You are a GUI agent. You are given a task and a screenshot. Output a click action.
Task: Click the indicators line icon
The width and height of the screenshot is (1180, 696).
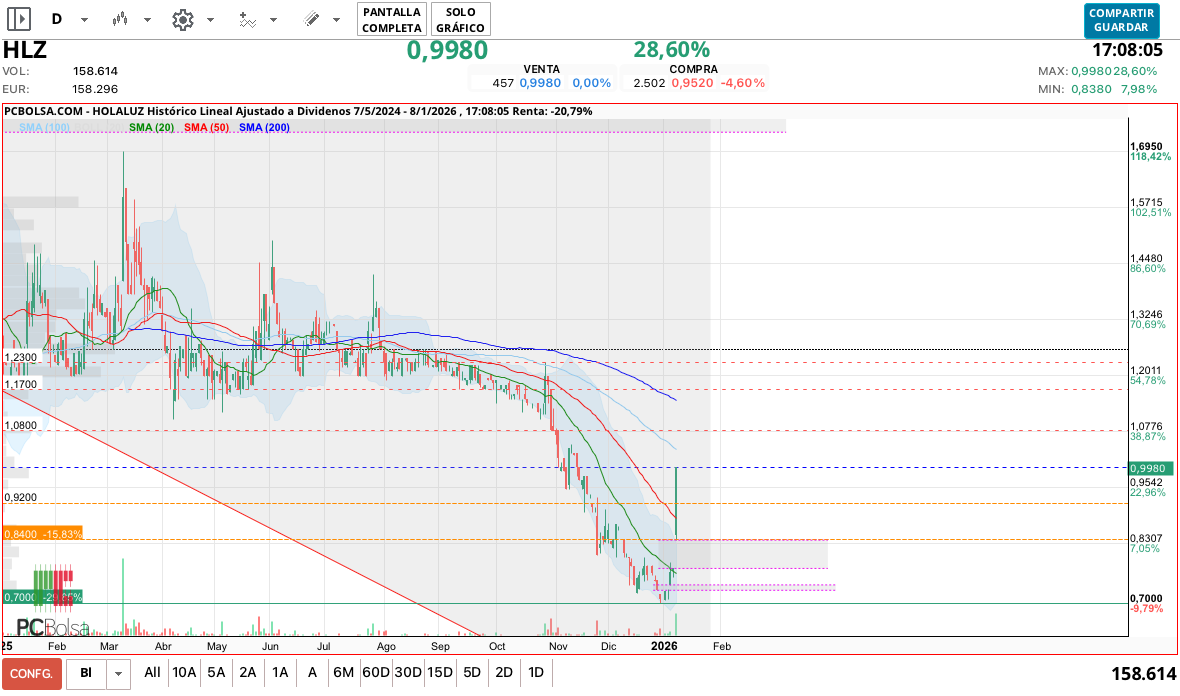pos(247,19)
